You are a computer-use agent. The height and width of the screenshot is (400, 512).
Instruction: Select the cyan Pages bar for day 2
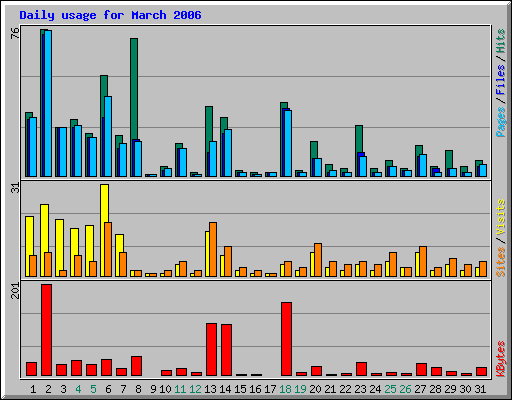coord(48,103)
